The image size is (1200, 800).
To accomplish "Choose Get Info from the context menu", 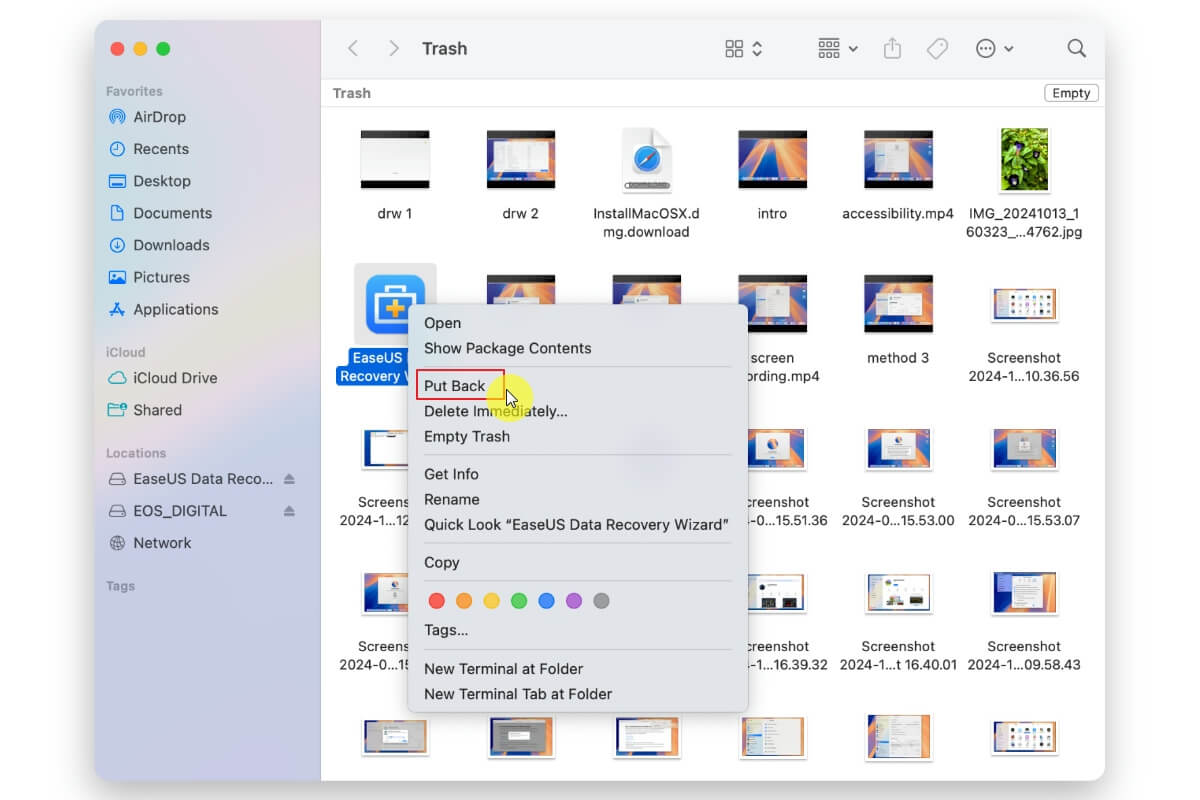I will (x=451, y=474).
